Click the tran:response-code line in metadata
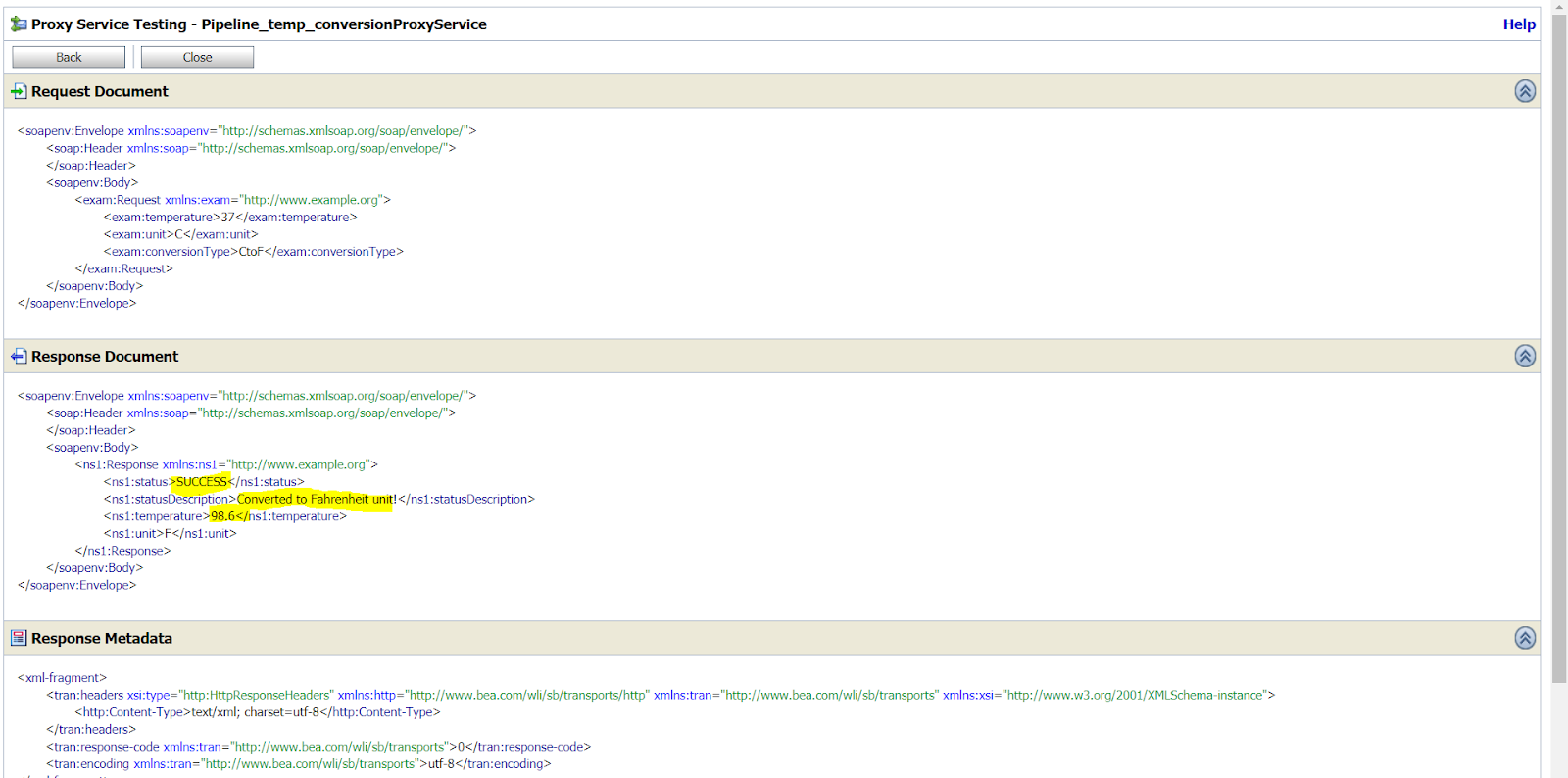The image size is (1568, 778). [318, 747]
